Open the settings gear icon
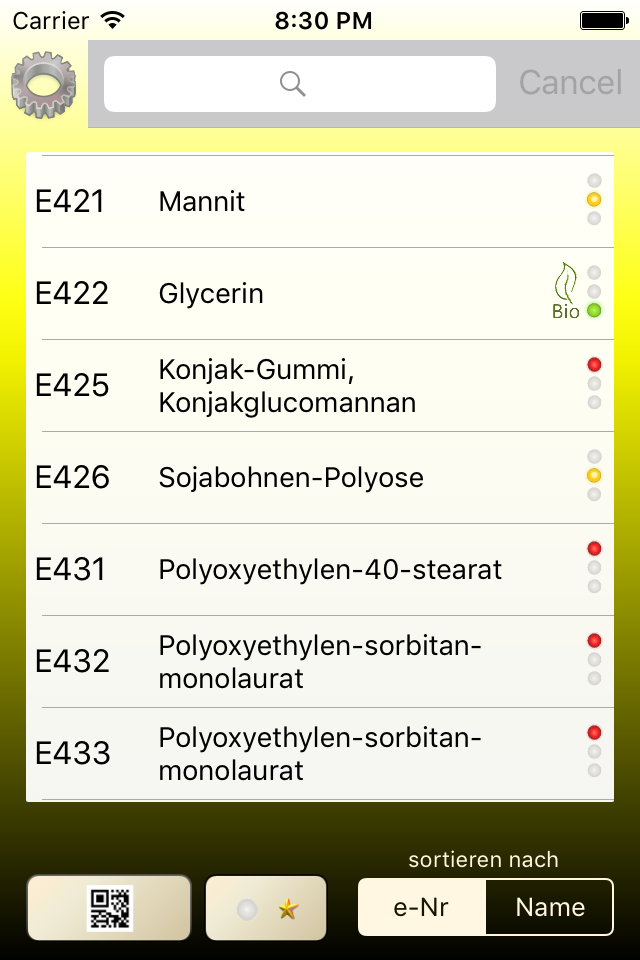The width and height of the screenshot is (640, 960). [x=42, y=85]
